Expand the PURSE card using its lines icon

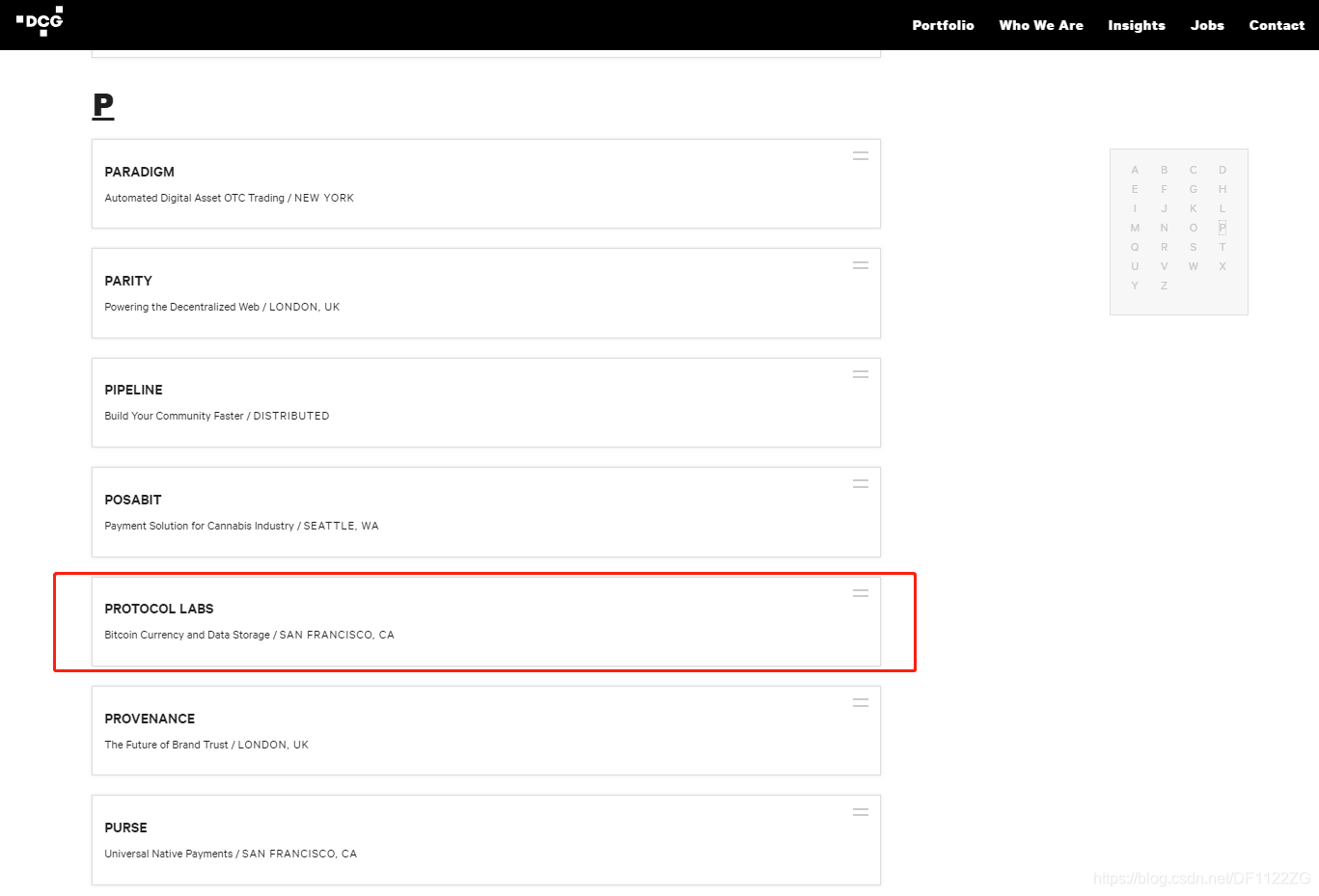tap(861, 812)
